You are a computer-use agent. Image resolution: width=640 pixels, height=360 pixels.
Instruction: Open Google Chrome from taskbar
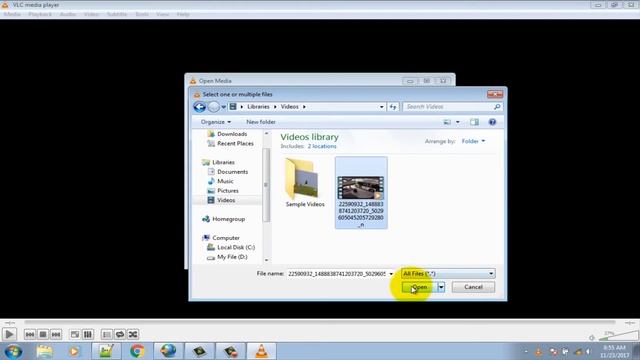137,351
